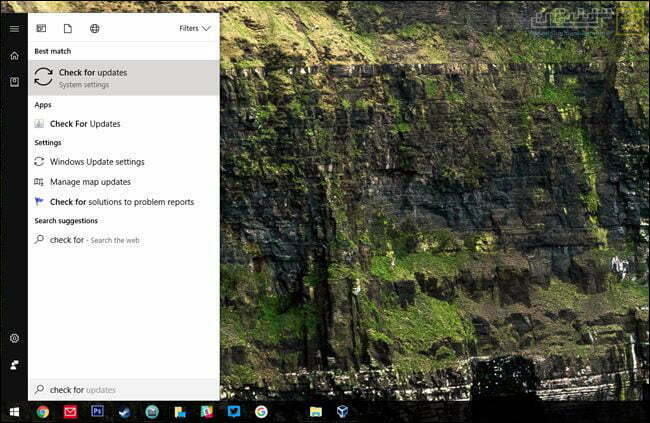Click the 'System settings' subtitle text
650x423 pixels.
click(84, 85)
